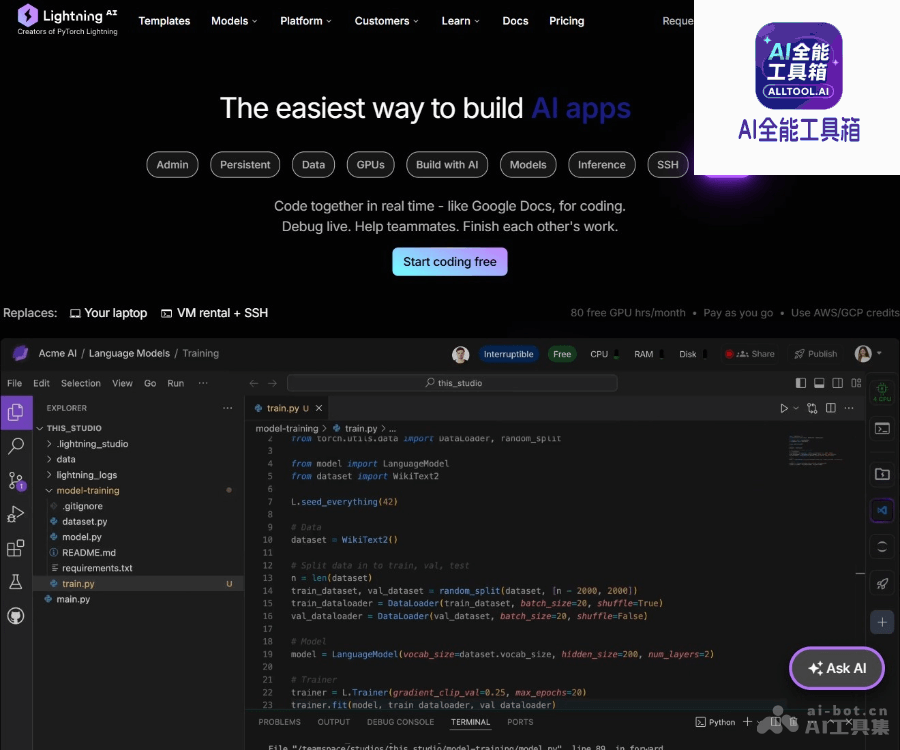Viewport: 900px width, 750px height.
Task: Click the Ask AI button
Action: point(837,668)
